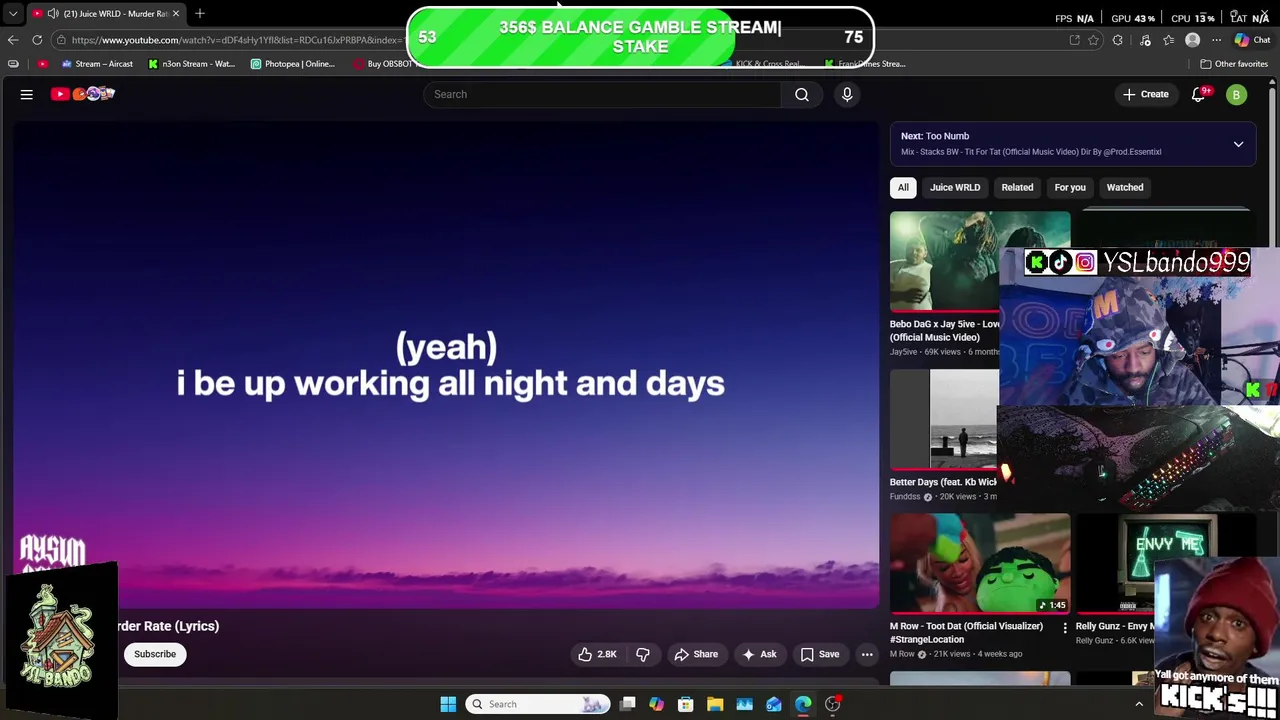Image resolution: width=1280 pixels, height=720 pixels.
Task: Open Photopea Online bookmark
Action: (293, 64)
